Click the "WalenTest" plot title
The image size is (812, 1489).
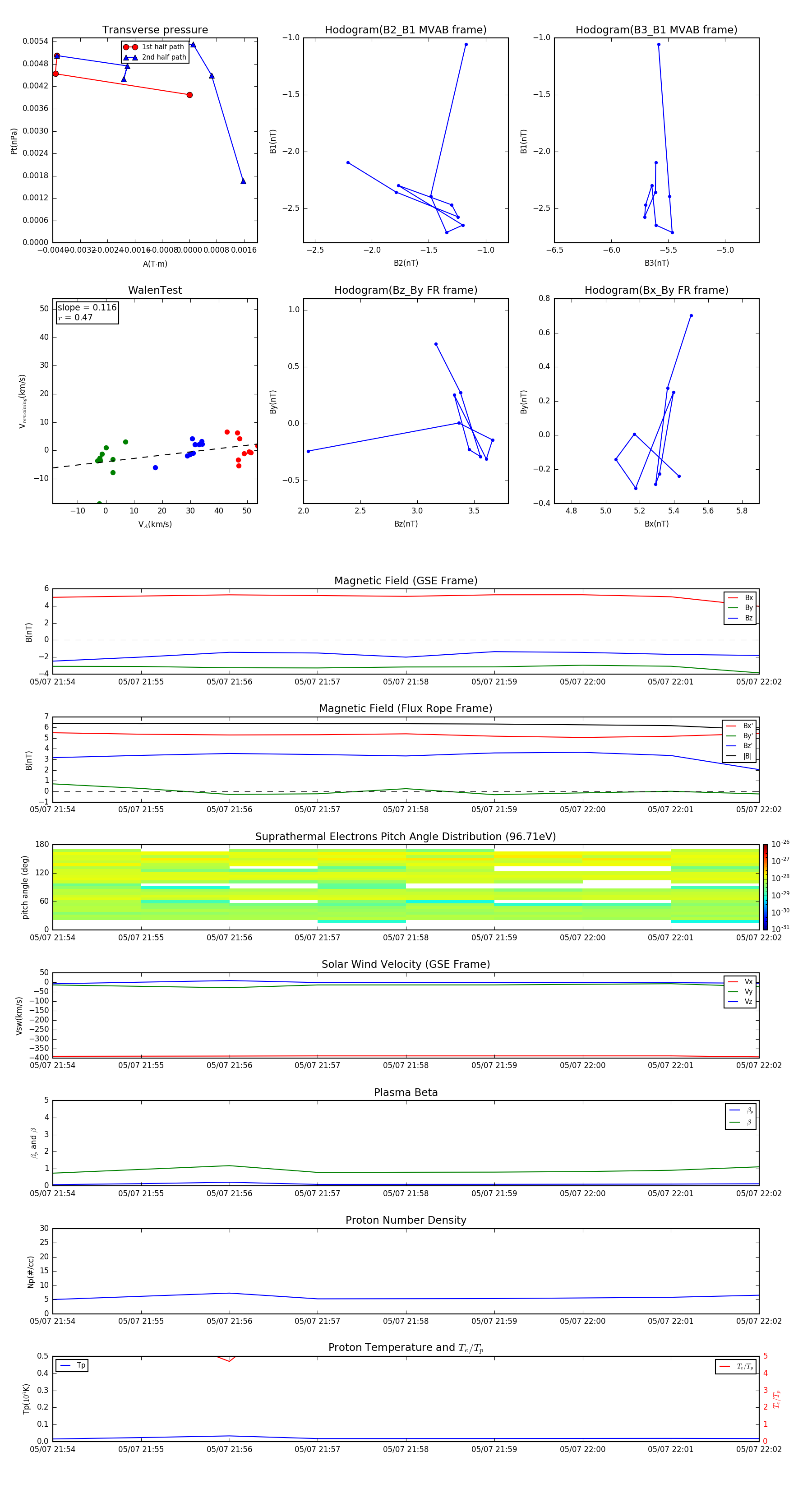[155, 290]
